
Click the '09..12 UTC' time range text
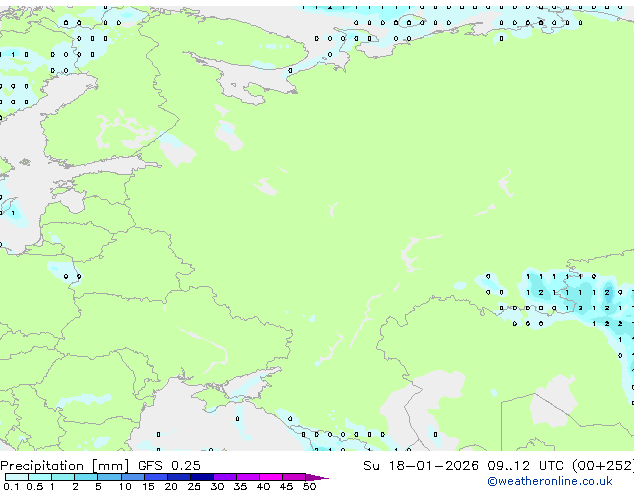pyautogui.click(x=525, y=466)
